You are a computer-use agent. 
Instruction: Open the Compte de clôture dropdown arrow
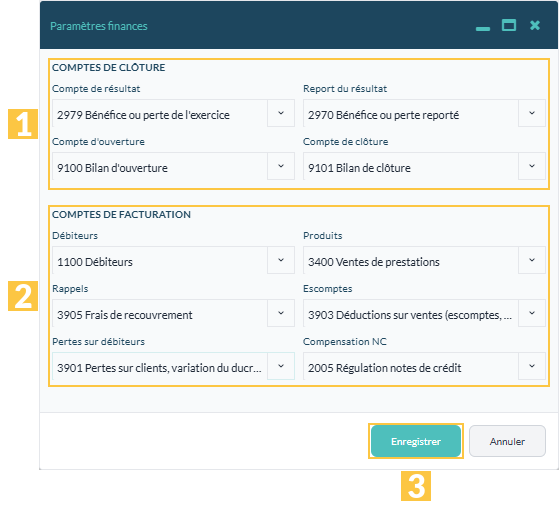coord(532,166)
